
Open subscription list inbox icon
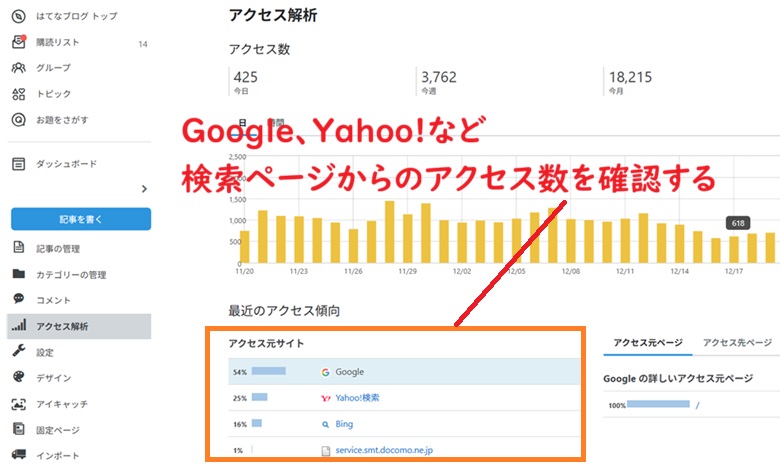18,42
